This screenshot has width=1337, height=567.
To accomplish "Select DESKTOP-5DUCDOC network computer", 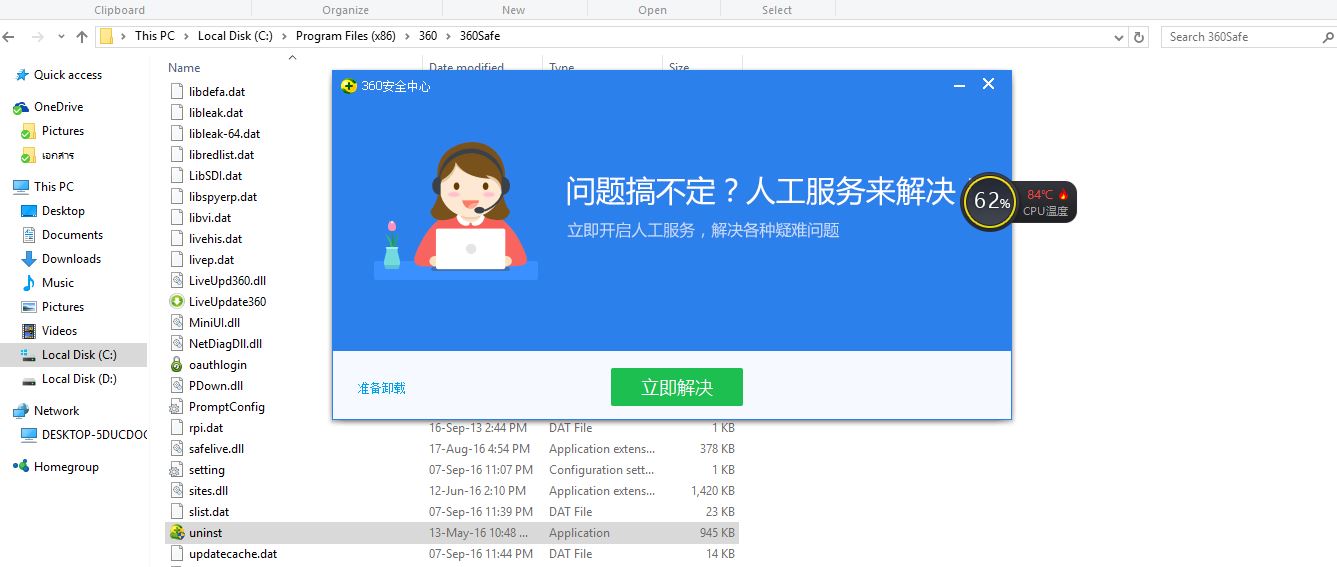I will click(x=94, y=435).
